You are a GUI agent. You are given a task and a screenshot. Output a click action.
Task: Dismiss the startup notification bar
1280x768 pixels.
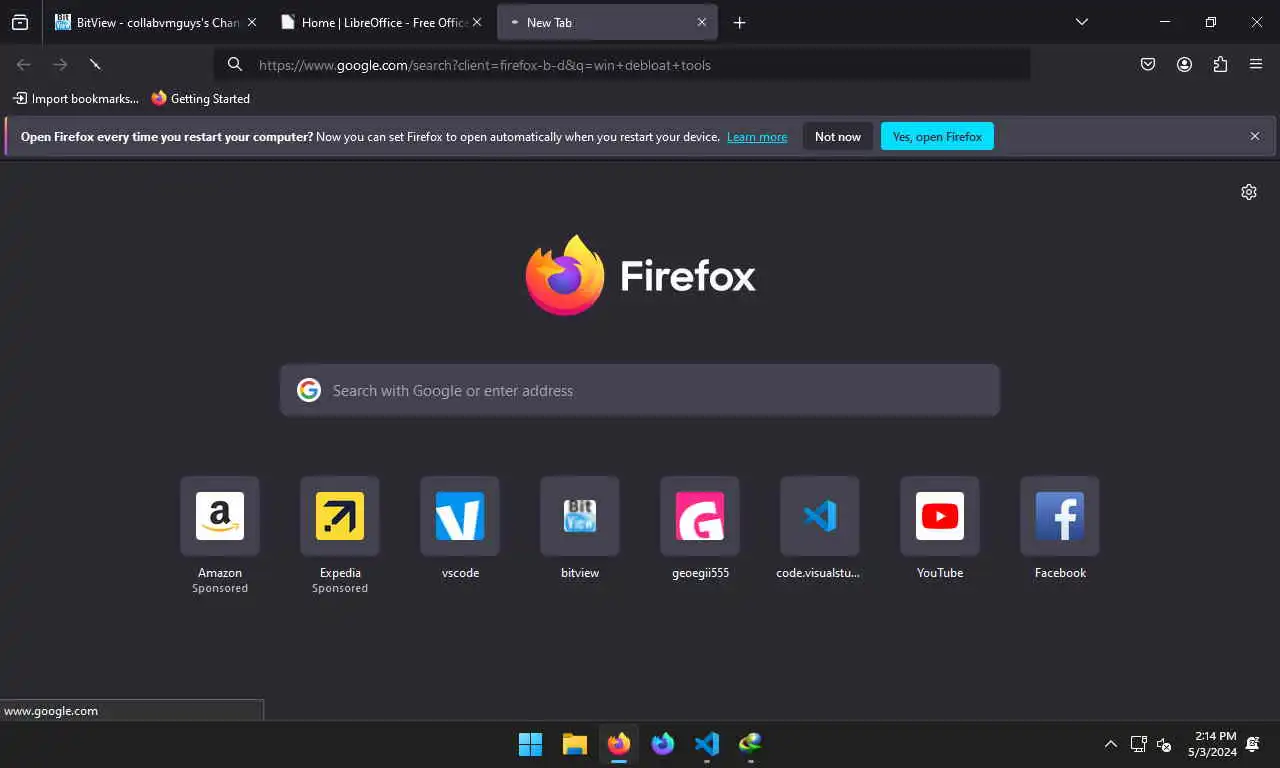(1255, 136)
